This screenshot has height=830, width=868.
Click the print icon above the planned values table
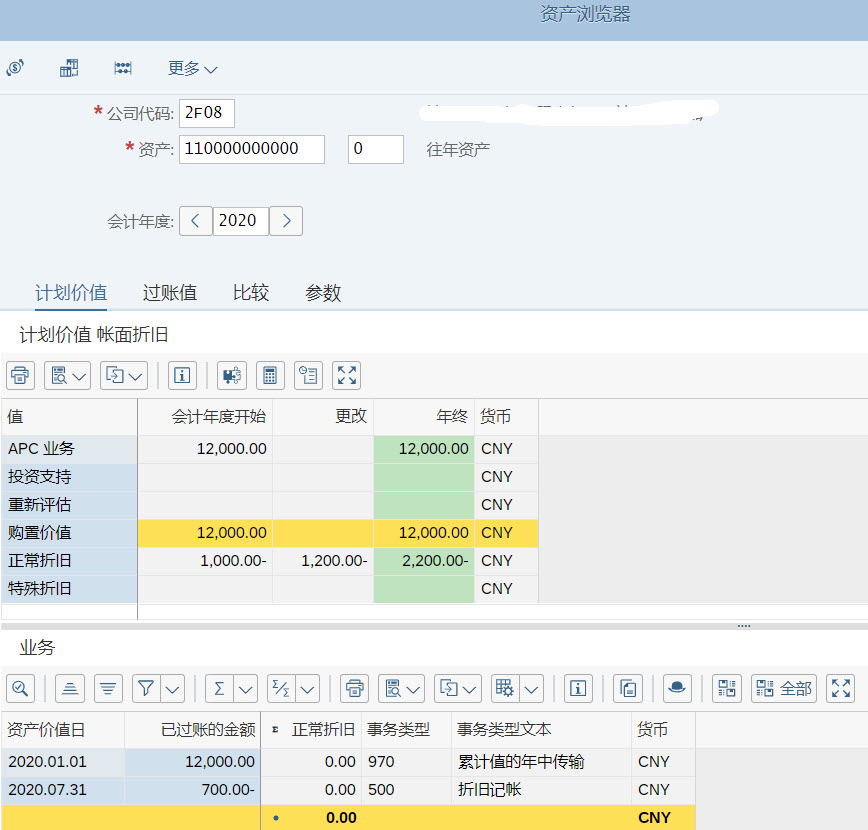(x=20, y=375)
